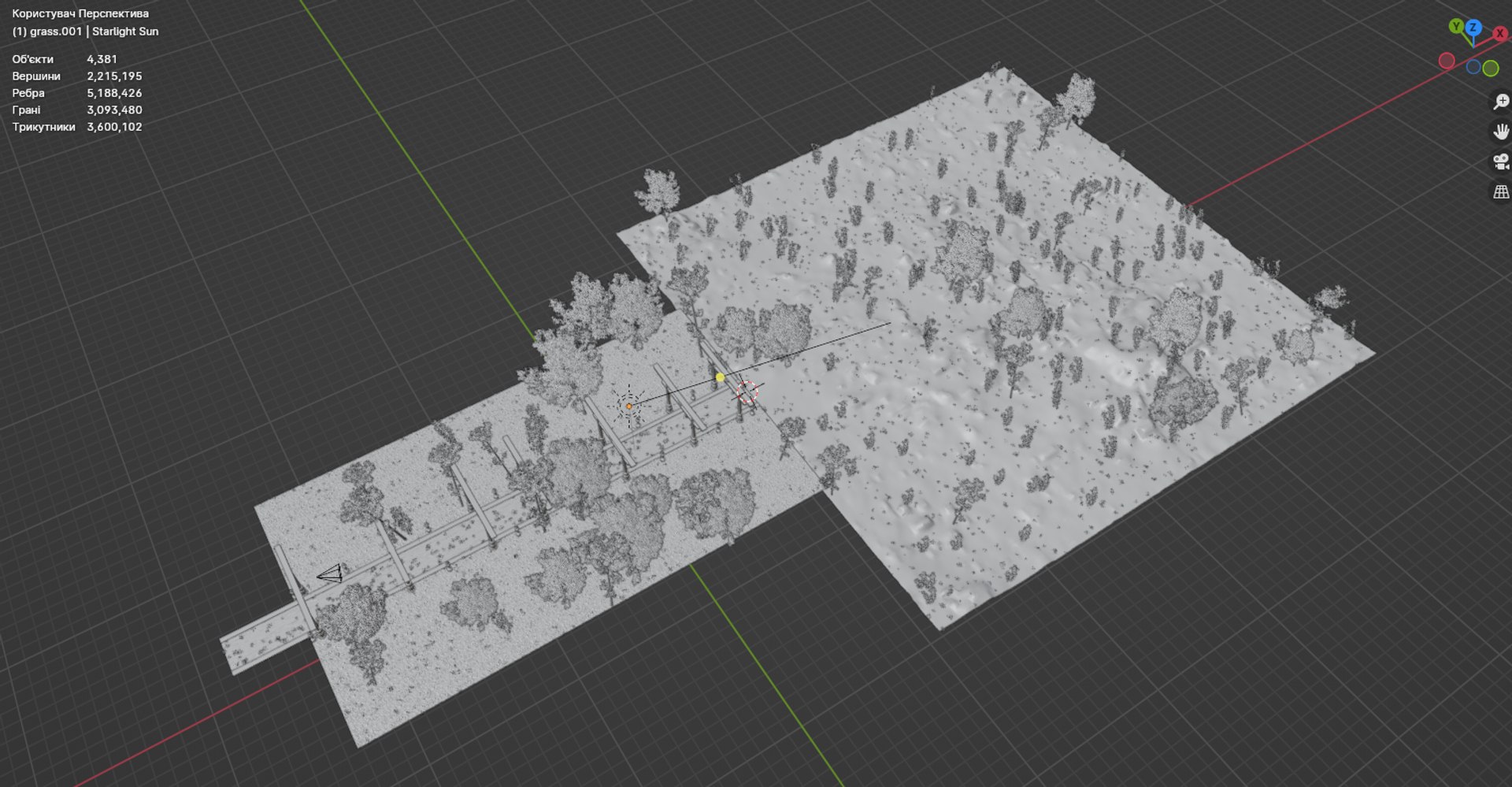The height and width of the screenshot is (787, 1512).
Task: Click the zoom magnifier viewport icon
Action: tap(1501, 102)
